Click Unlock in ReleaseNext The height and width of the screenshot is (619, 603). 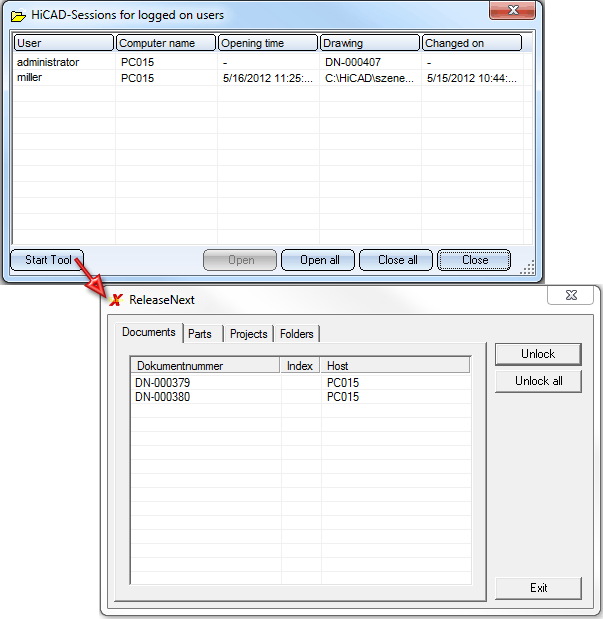click(538, 354)
